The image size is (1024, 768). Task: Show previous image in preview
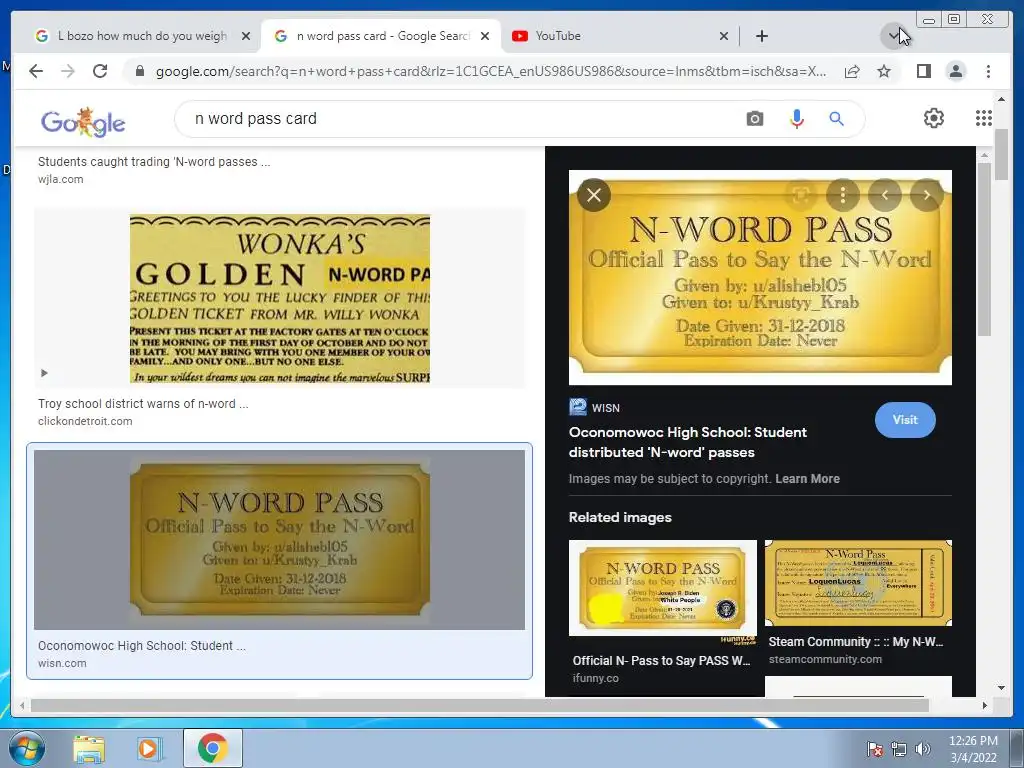point(885,195)
